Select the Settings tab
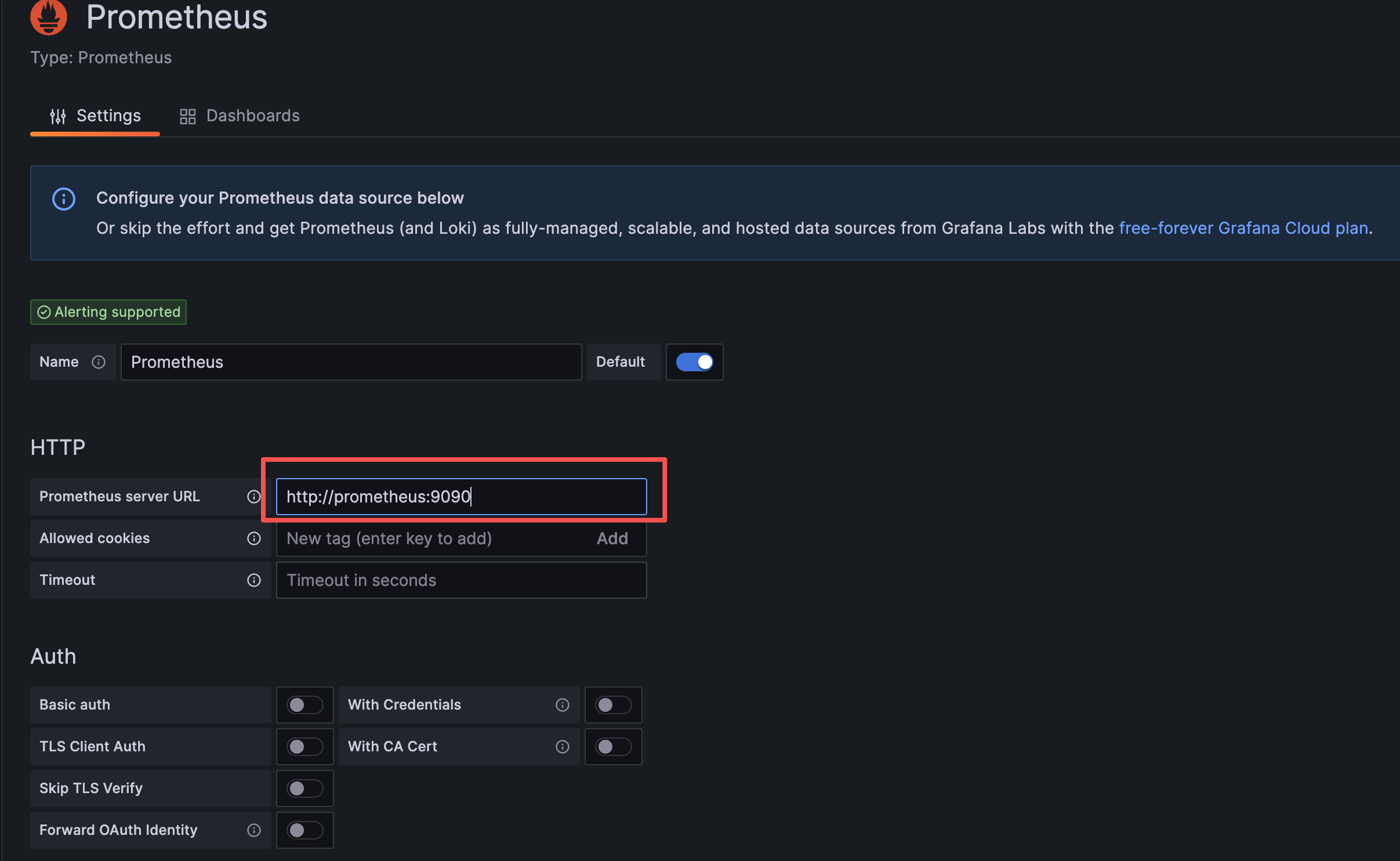Screen dimensions: 1400x861 pos(96,116)
